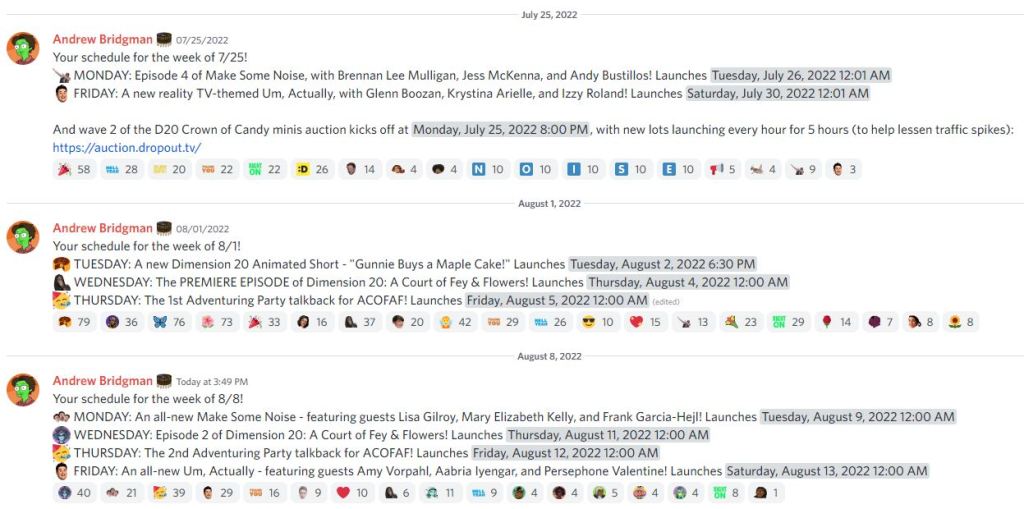Viewport: 1024px width, 509px height.
Task: Click the blue butterfly reaction with 76
Action: click(x=170, y=322)
